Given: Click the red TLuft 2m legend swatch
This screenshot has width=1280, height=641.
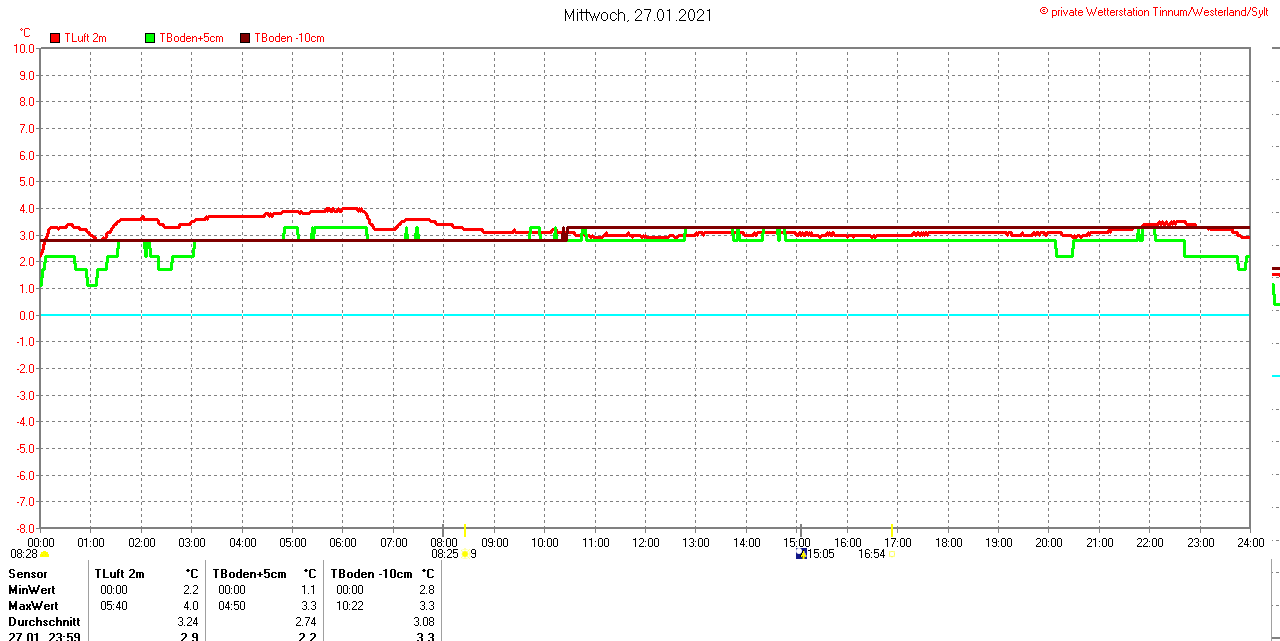Looking at the screenshot, I should click(x=56, y=38).
